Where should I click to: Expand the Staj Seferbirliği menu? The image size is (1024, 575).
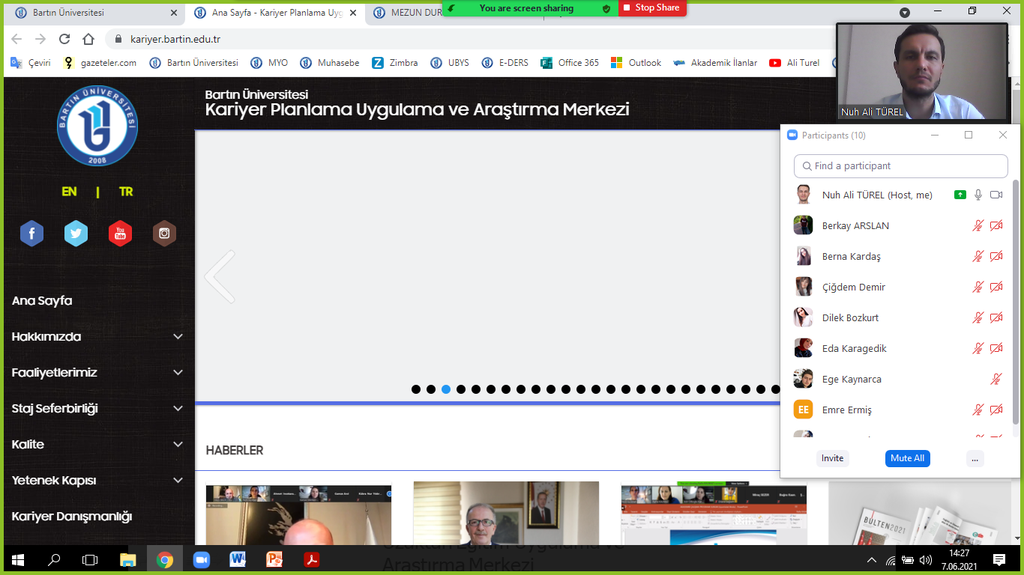(x=178, y=409)
